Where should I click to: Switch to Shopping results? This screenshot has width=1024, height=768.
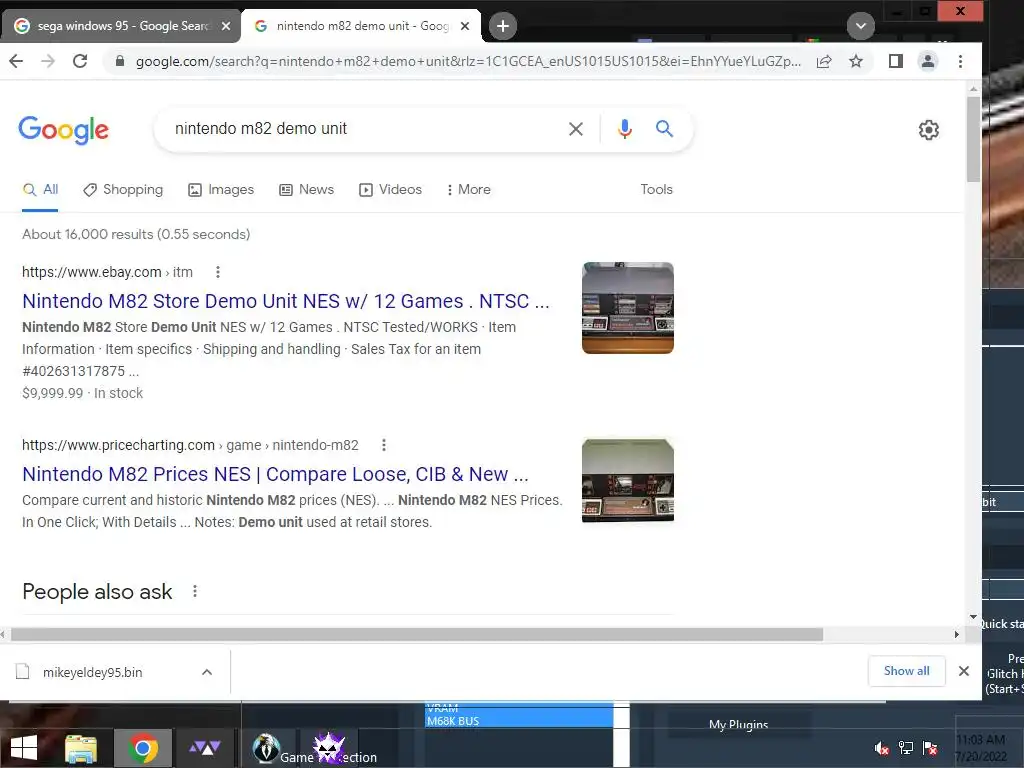click(x=123, y=189)
